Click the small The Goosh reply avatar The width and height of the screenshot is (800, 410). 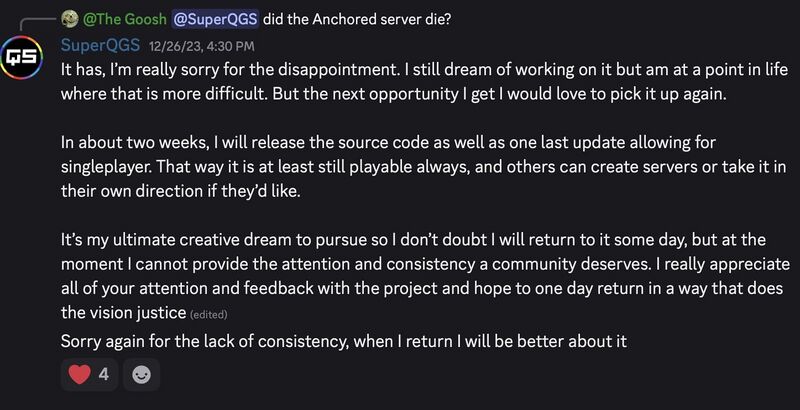(x=69, y=17)
